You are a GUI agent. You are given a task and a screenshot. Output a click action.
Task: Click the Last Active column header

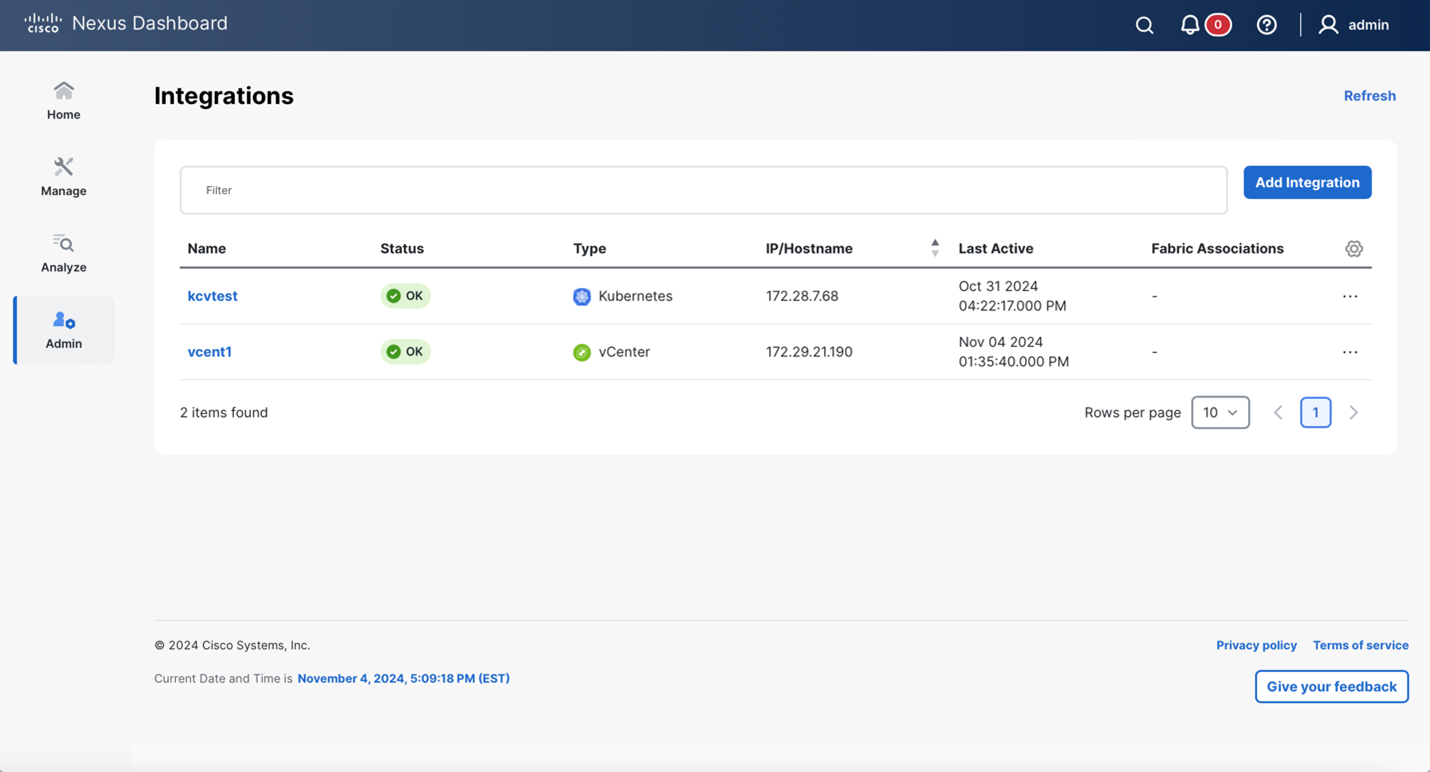(996, 248)
